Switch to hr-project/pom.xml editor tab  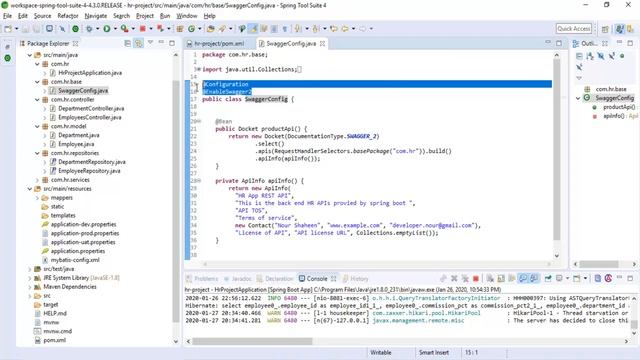[x=219, y=43]
